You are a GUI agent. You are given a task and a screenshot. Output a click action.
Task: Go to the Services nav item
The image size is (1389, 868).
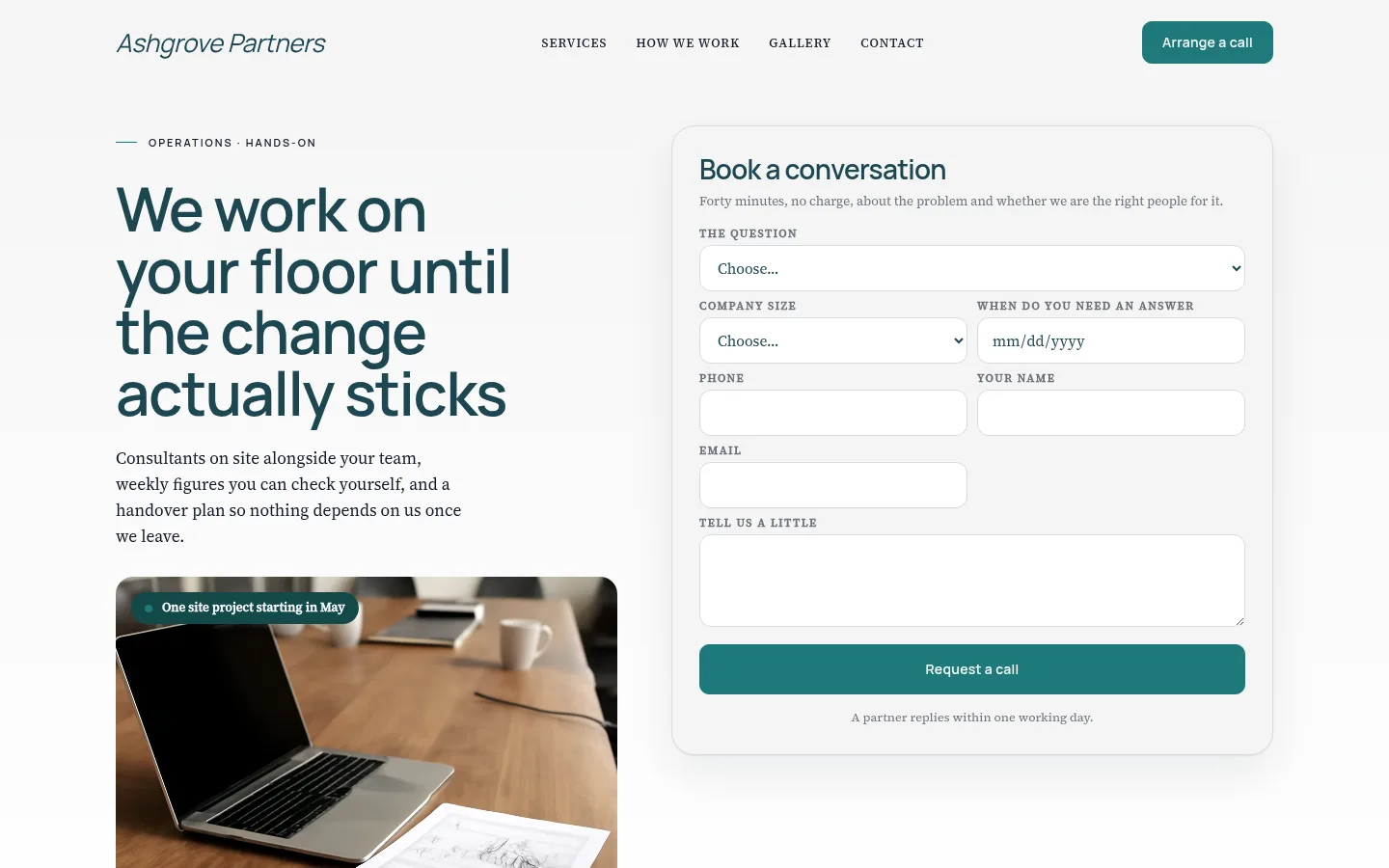point(574,43)
